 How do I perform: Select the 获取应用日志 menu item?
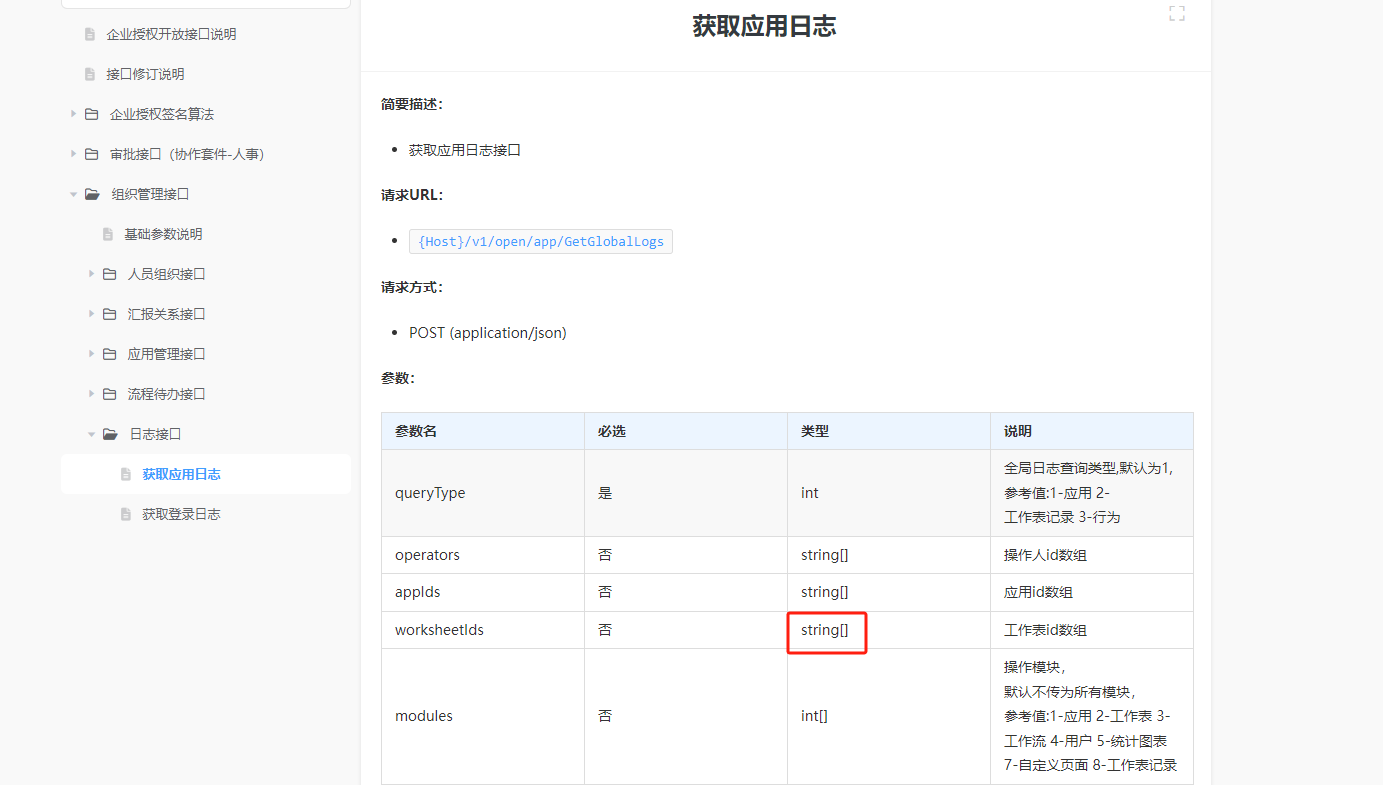[181, 474]
